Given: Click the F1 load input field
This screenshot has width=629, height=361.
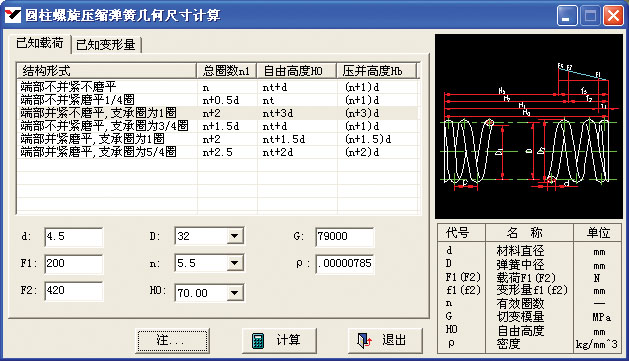Looking at the screenshot, I should point(74,264).
